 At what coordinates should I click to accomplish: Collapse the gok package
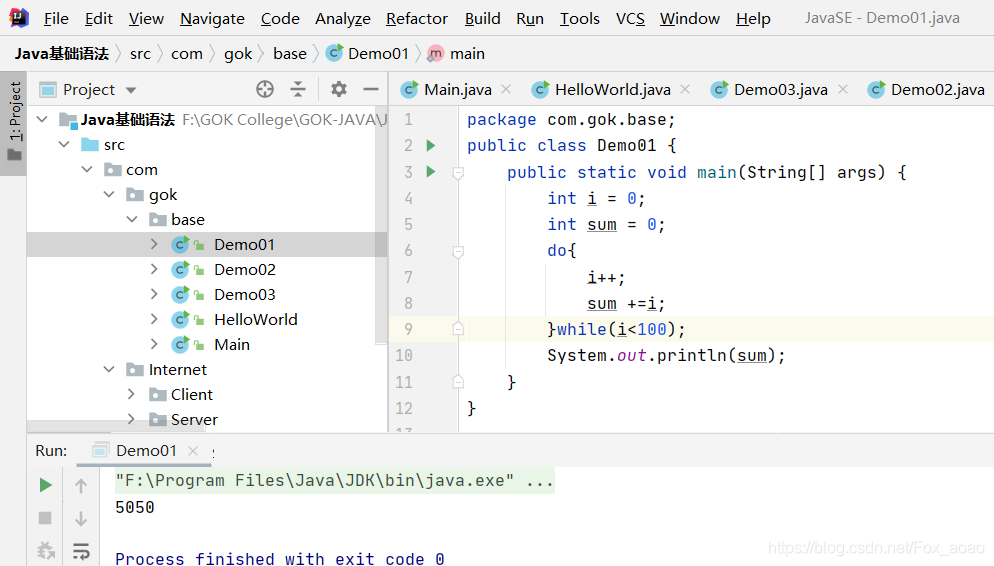pos(109,194)
